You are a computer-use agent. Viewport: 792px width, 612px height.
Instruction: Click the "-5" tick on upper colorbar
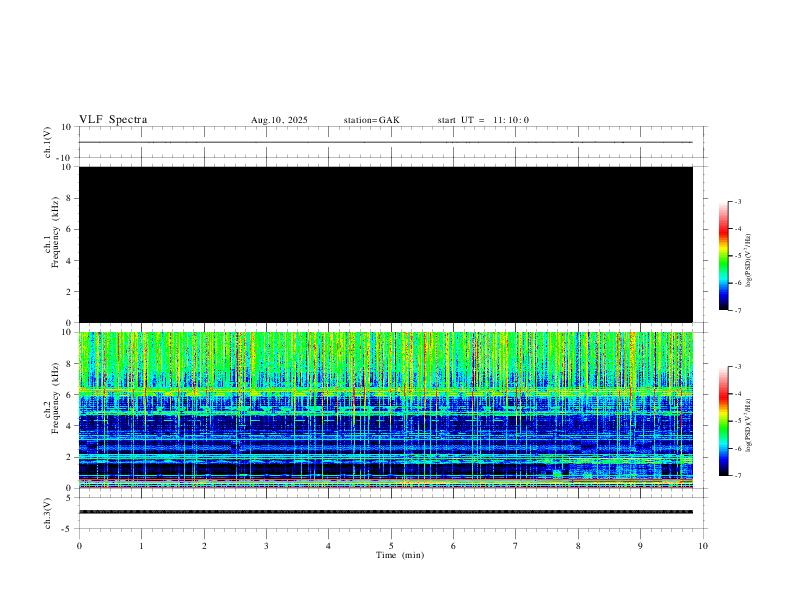pyautogui.click(x=737, y=256)
